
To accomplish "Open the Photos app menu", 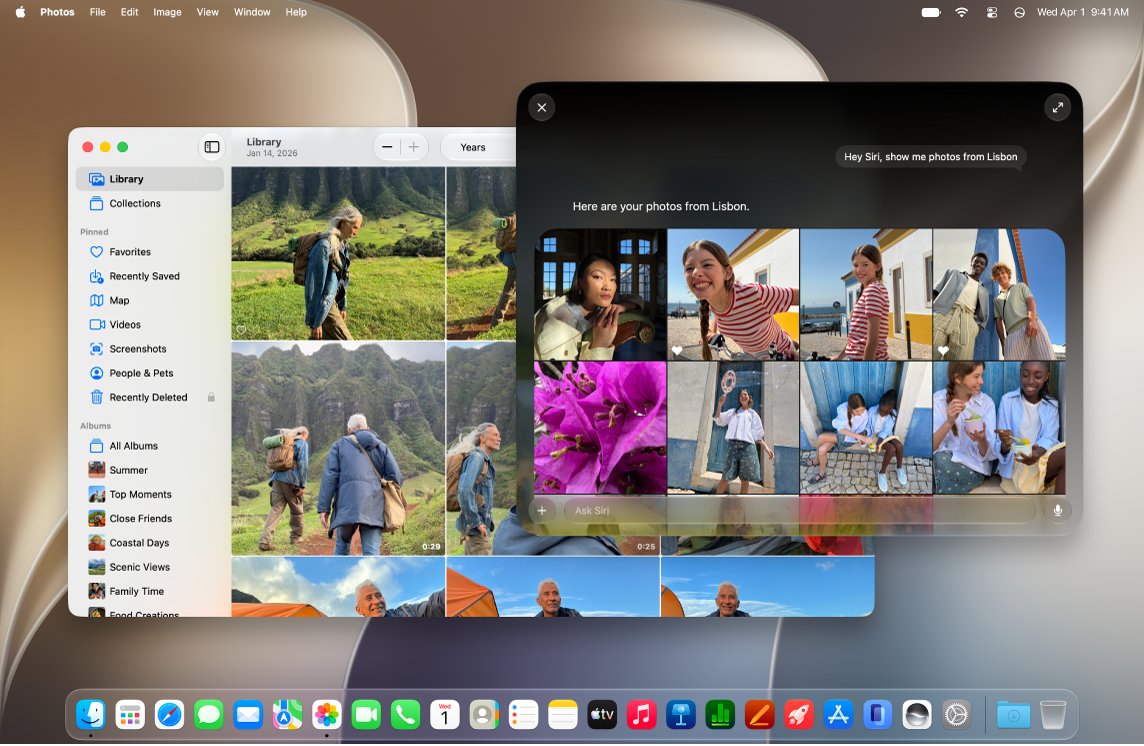I will (57, 12).
